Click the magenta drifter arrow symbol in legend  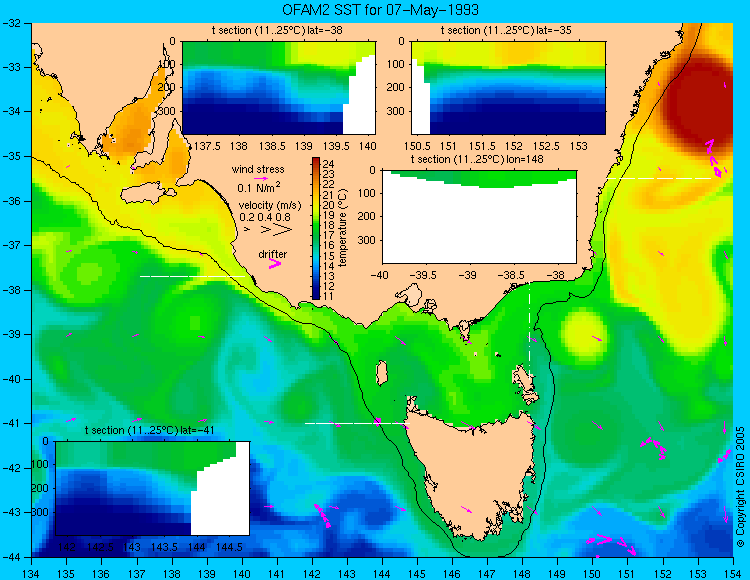tap(275, 263)
